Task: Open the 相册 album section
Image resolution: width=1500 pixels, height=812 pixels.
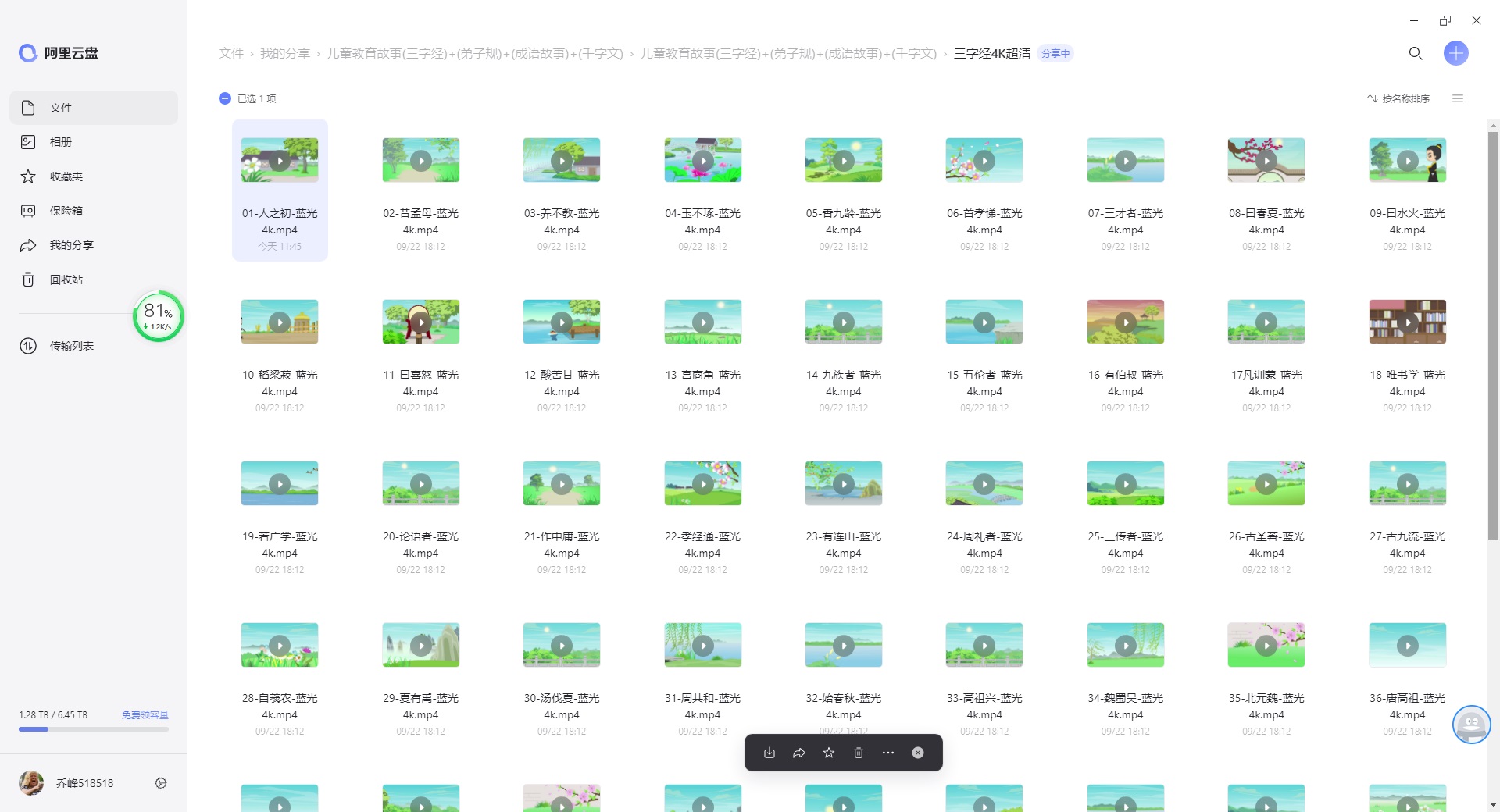Action: click(x=94, y=142)
